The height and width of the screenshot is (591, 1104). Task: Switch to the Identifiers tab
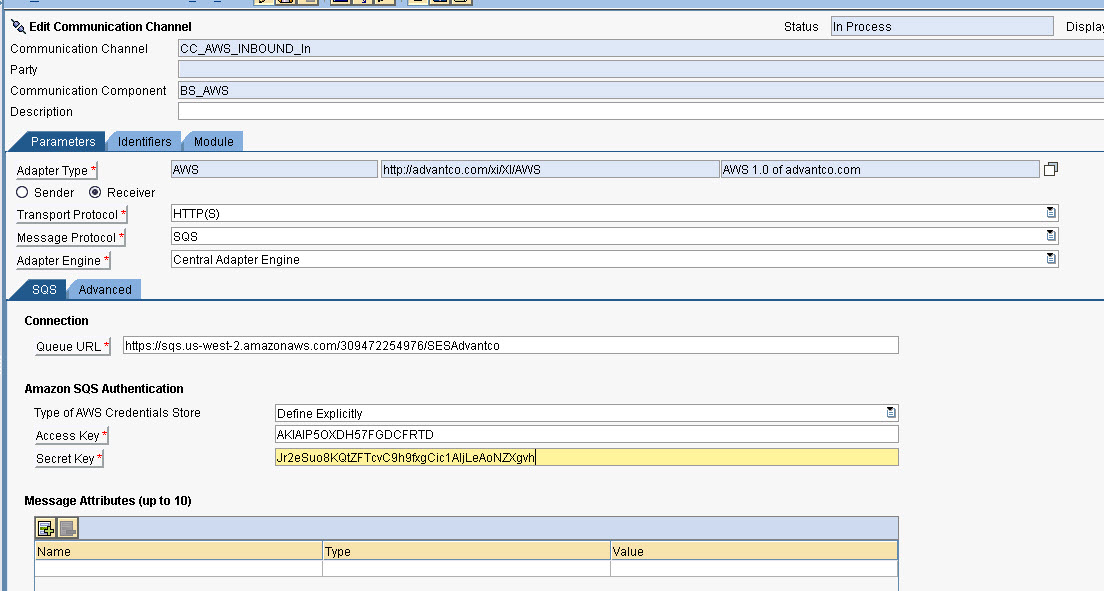(144, 142)
